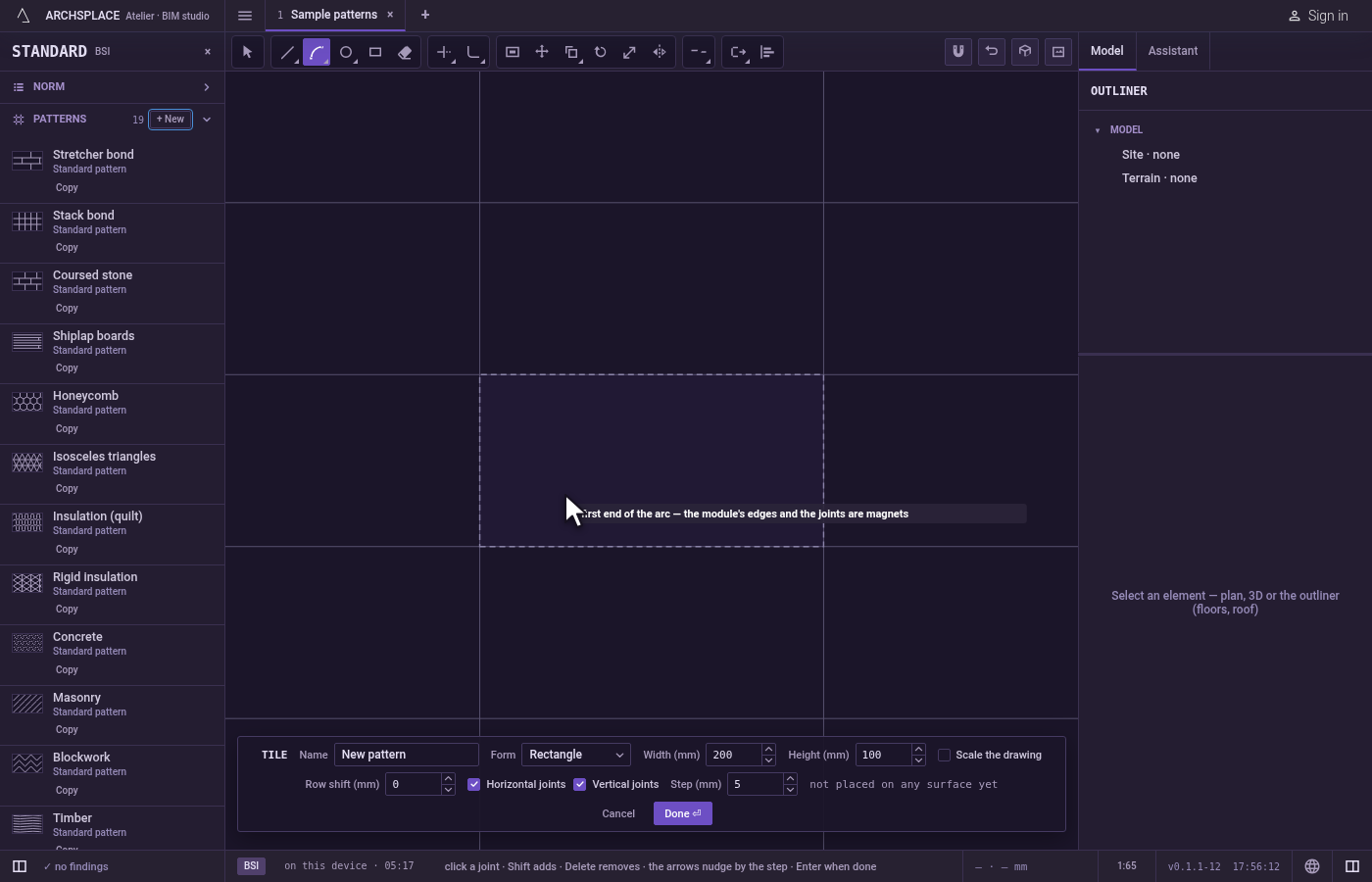Select the Arc drawing tool
This screenshot has height=882, width=1372.
click(x=317, y=52)
